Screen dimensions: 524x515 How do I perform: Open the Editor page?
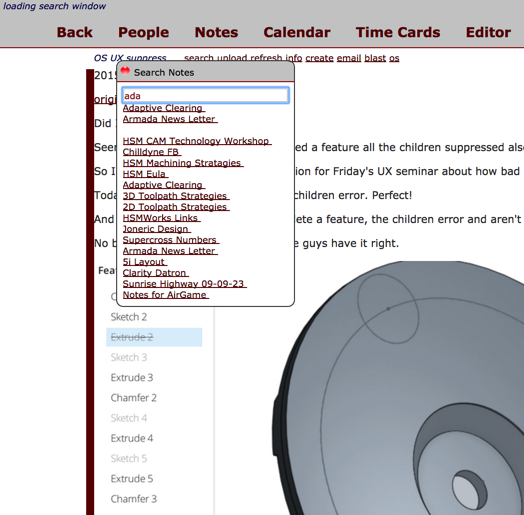488,32
